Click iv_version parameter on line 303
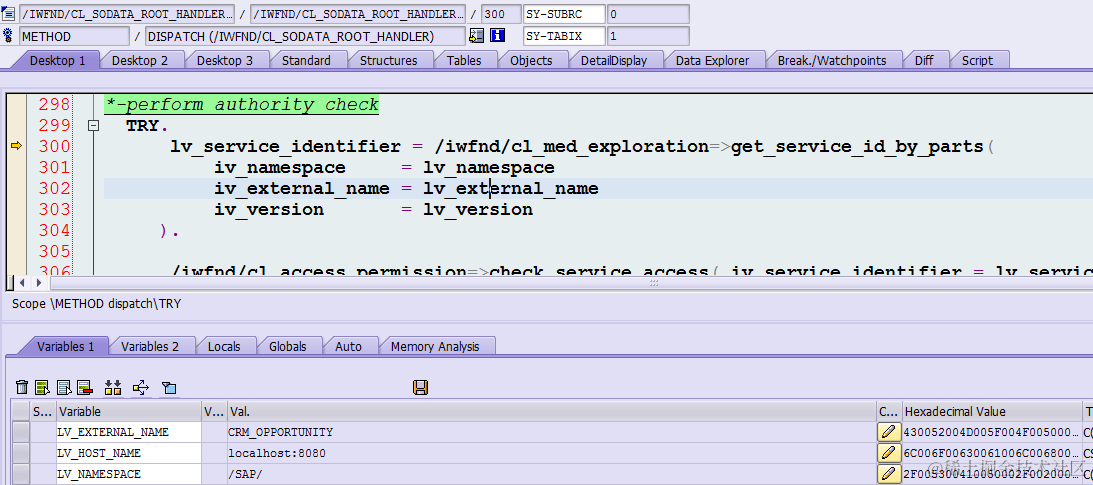The image size is (1093, 485). tap(269, 209)
